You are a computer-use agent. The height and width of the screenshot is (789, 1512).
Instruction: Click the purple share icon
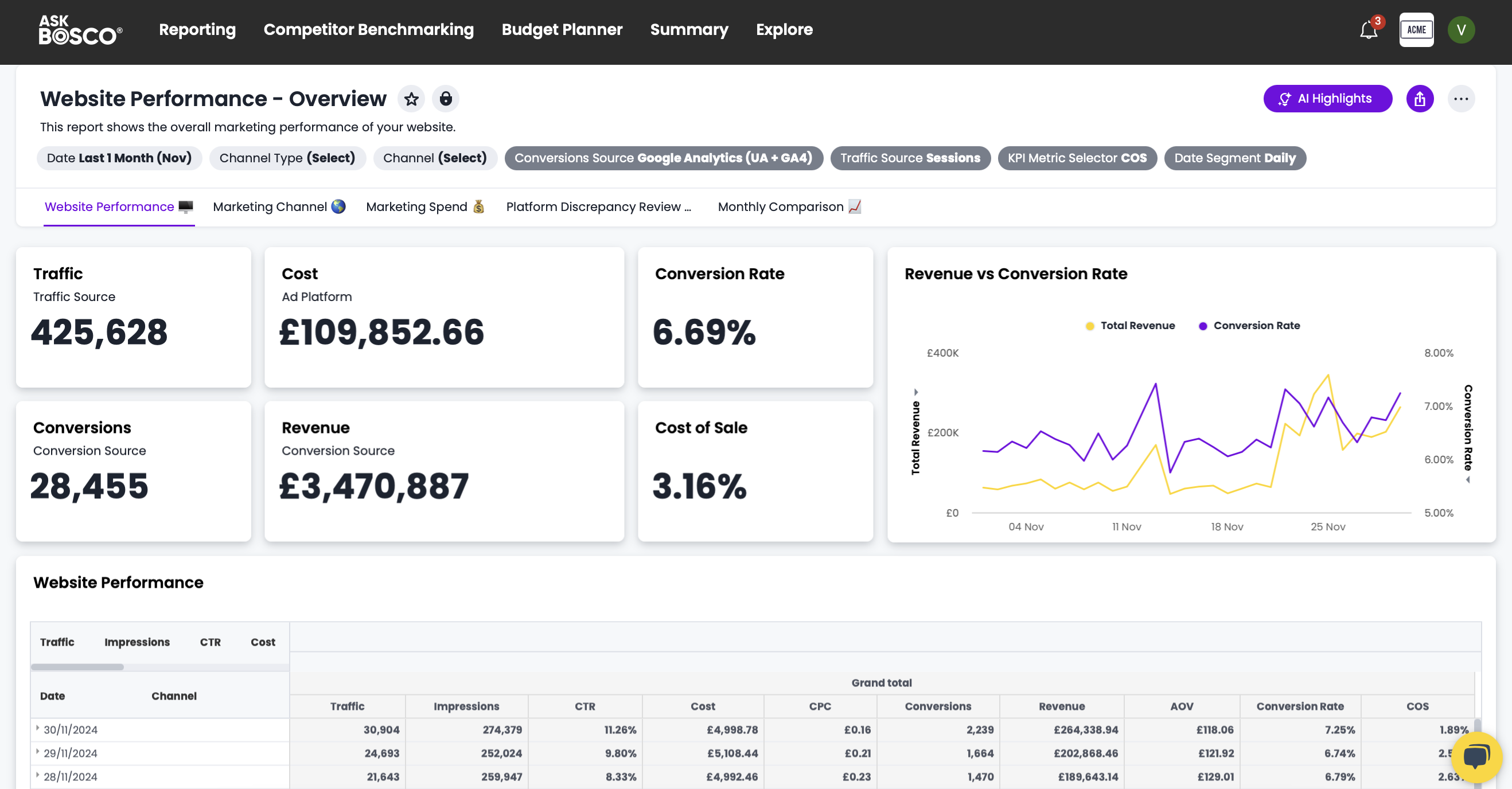pyautogui.click(x=1419, y=99)
